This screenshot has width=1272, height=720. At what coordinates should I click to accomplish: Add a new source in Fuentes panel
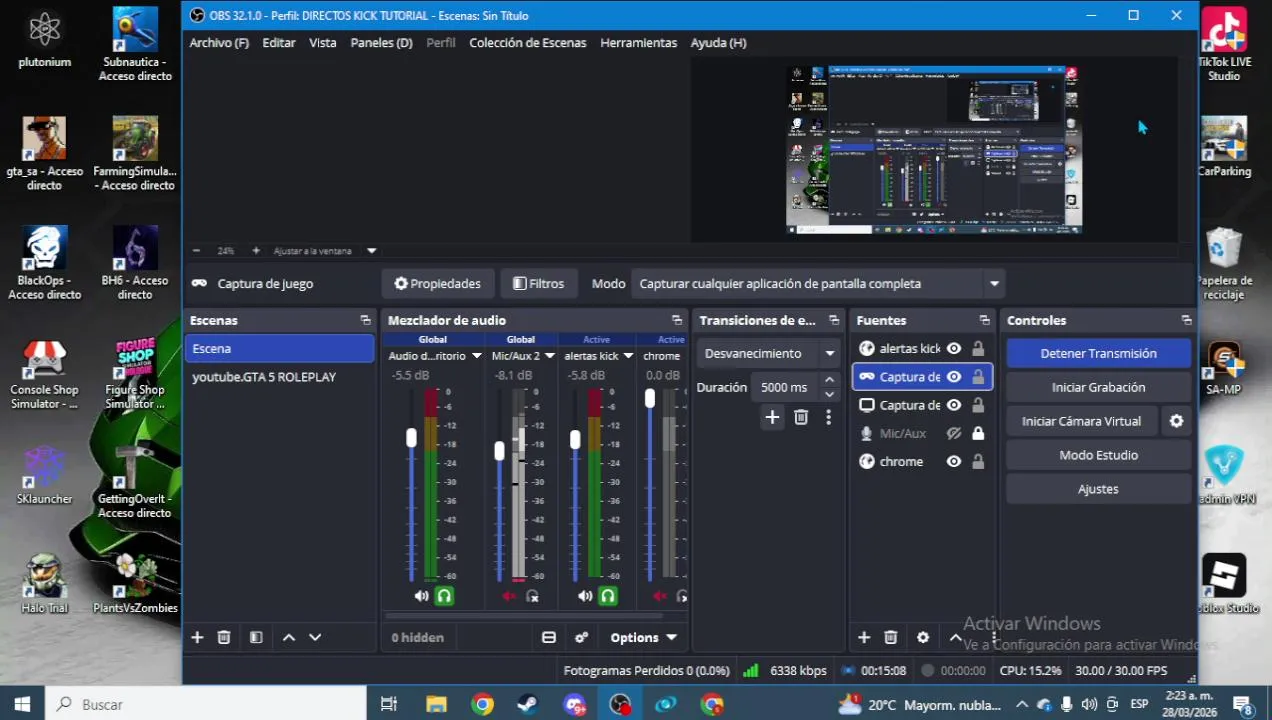point(864,637)
